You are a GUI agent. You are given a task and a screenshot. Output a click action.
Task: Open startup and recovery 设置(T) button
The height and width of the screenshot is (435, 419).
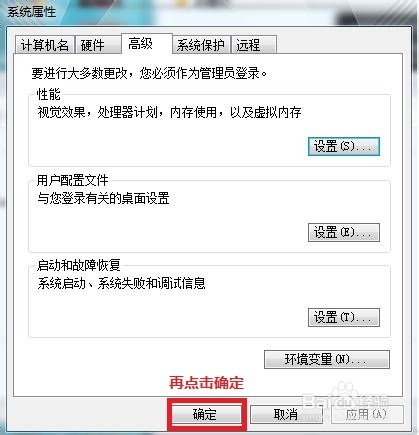click(x=344, y=317)
